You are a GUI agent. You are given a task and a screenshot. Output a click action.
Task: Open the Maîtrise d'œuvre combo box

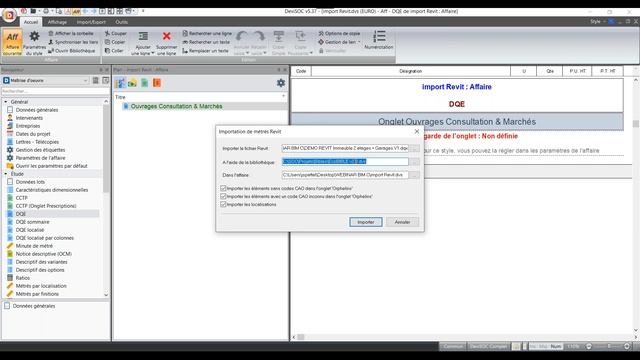coord(45,80)
